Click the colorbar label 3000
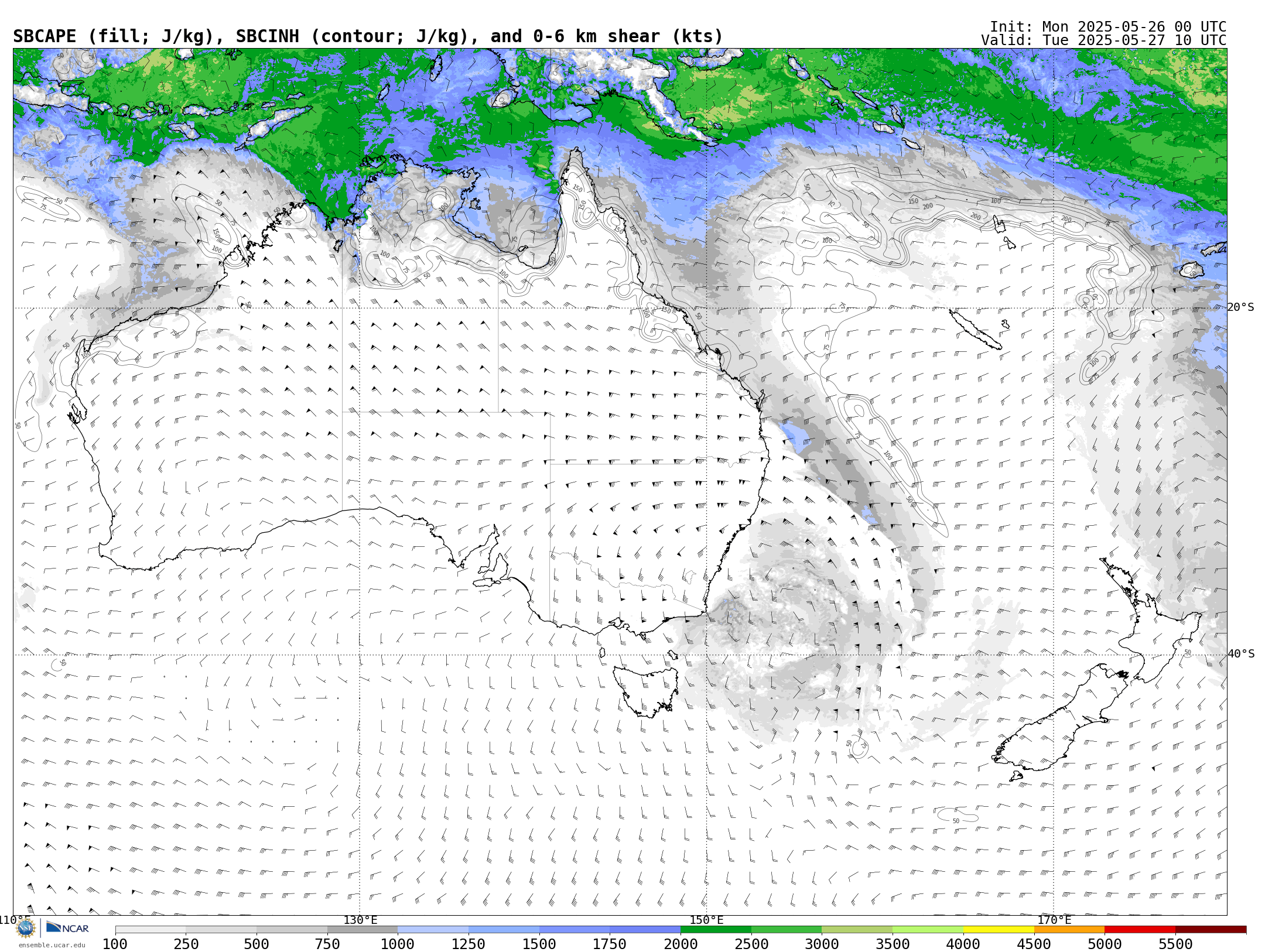 pyautogui.click(x=822, y=944)
